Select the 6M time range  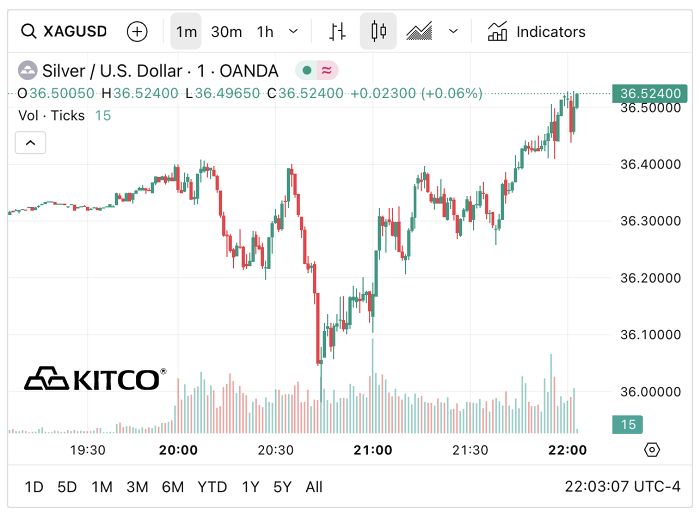tap(173, 487)
